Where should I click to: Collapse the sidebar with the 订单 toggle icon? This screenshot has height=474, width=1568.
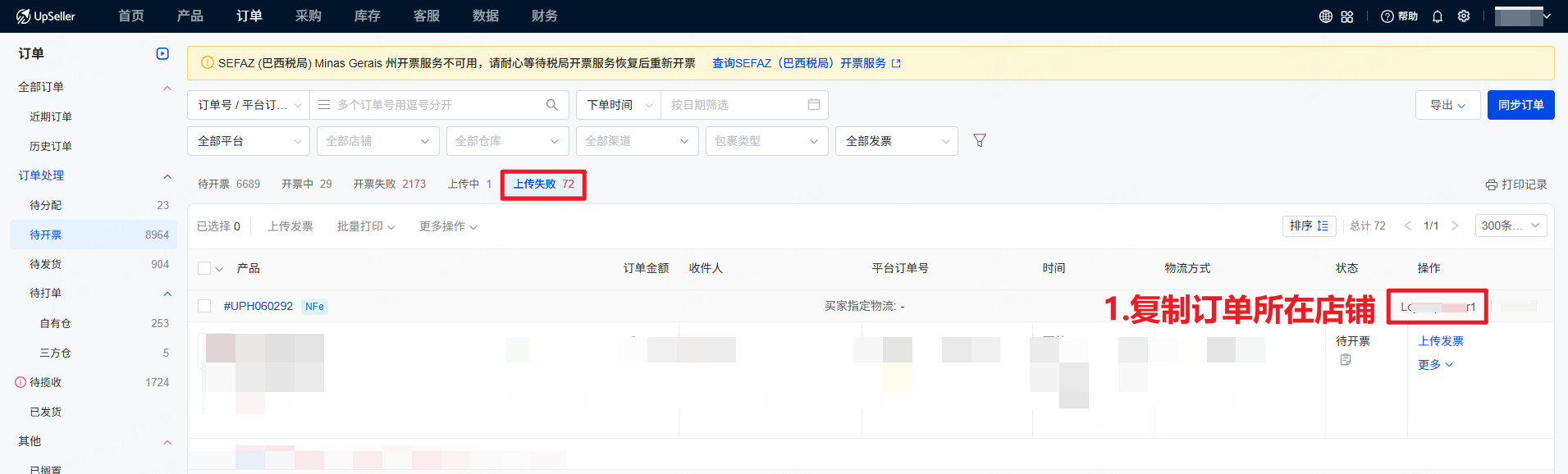162,54
